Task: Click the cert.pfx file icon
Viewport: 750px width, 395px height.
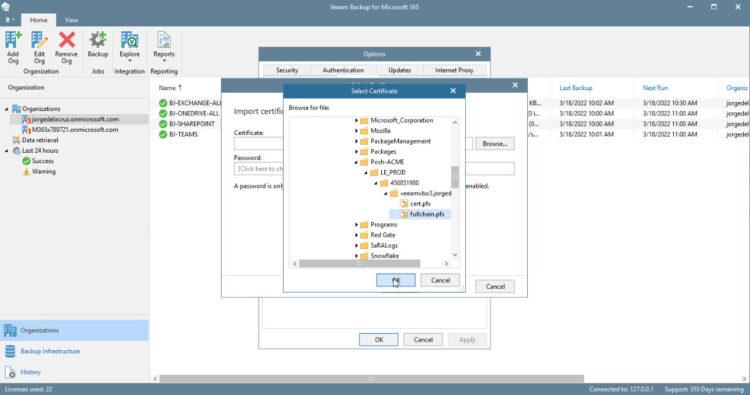Action: [404, 204]
